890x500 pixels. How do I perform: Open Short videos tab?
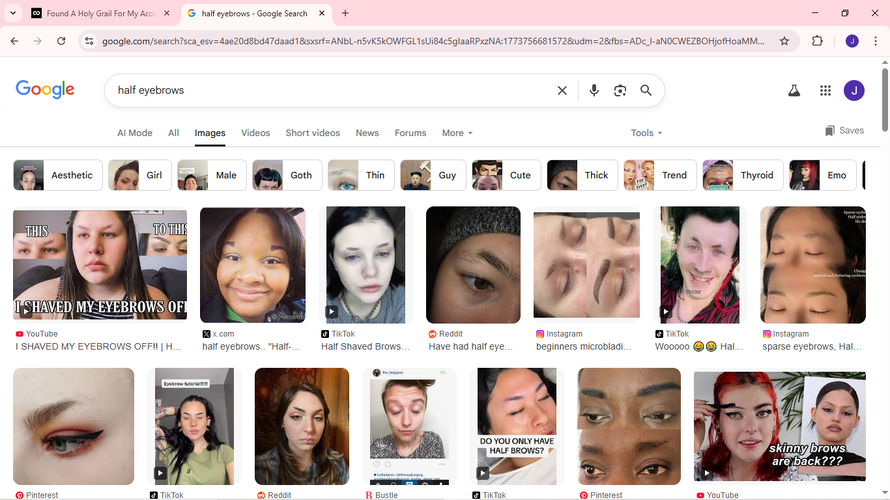point(313,133)
